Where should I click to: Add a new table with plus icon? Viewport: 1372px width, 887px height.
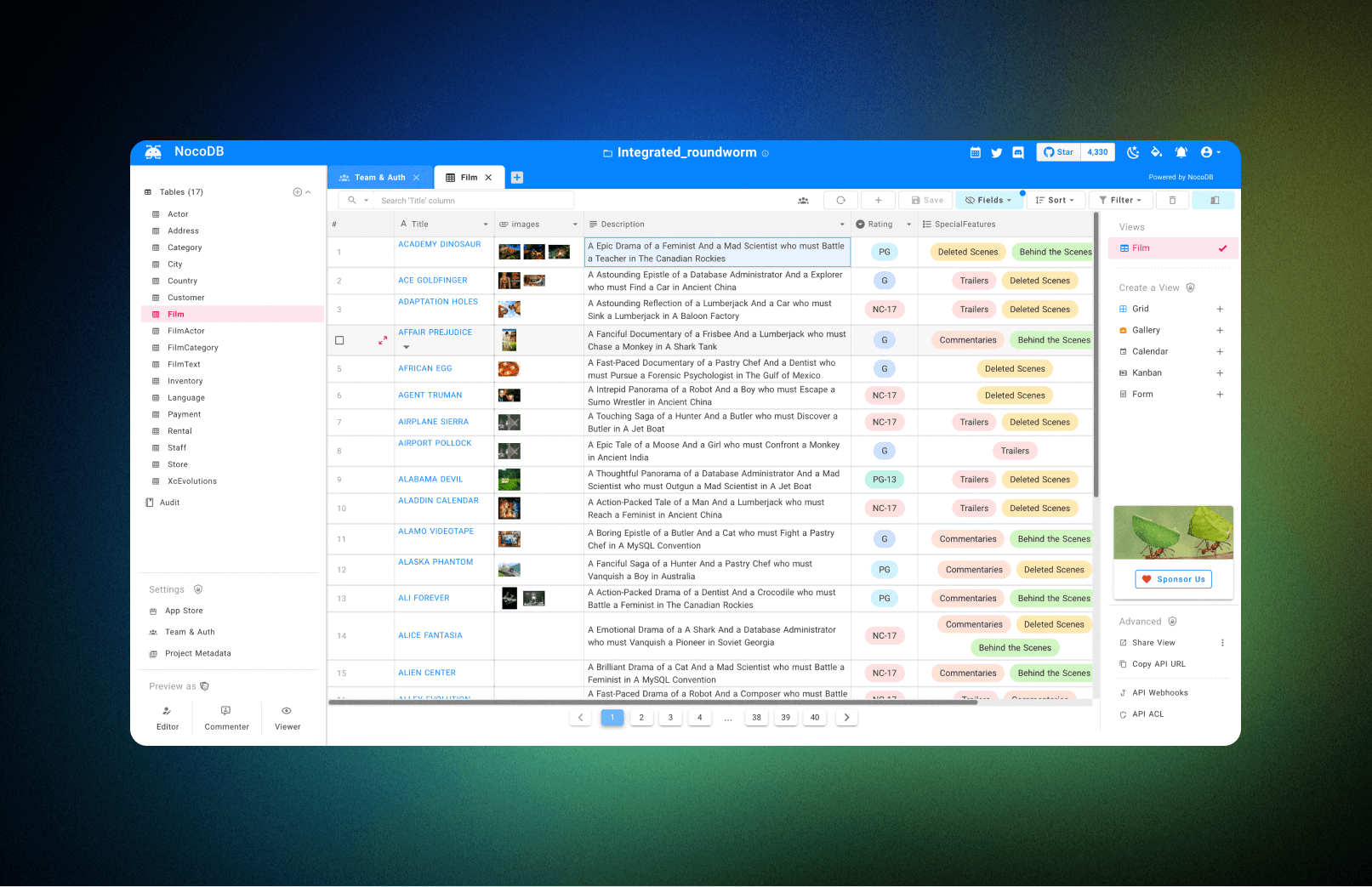pos(297,192)
